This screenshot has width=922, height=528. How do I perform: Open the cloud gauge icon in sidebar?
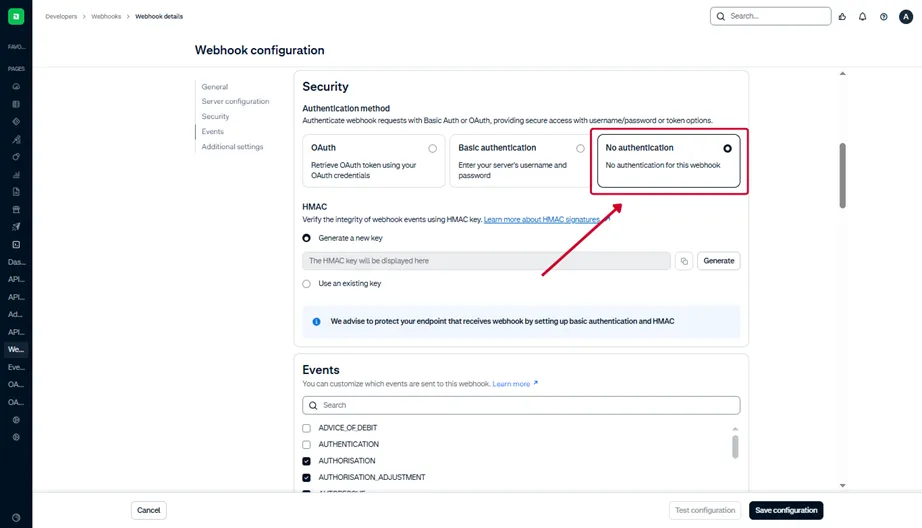16,86
